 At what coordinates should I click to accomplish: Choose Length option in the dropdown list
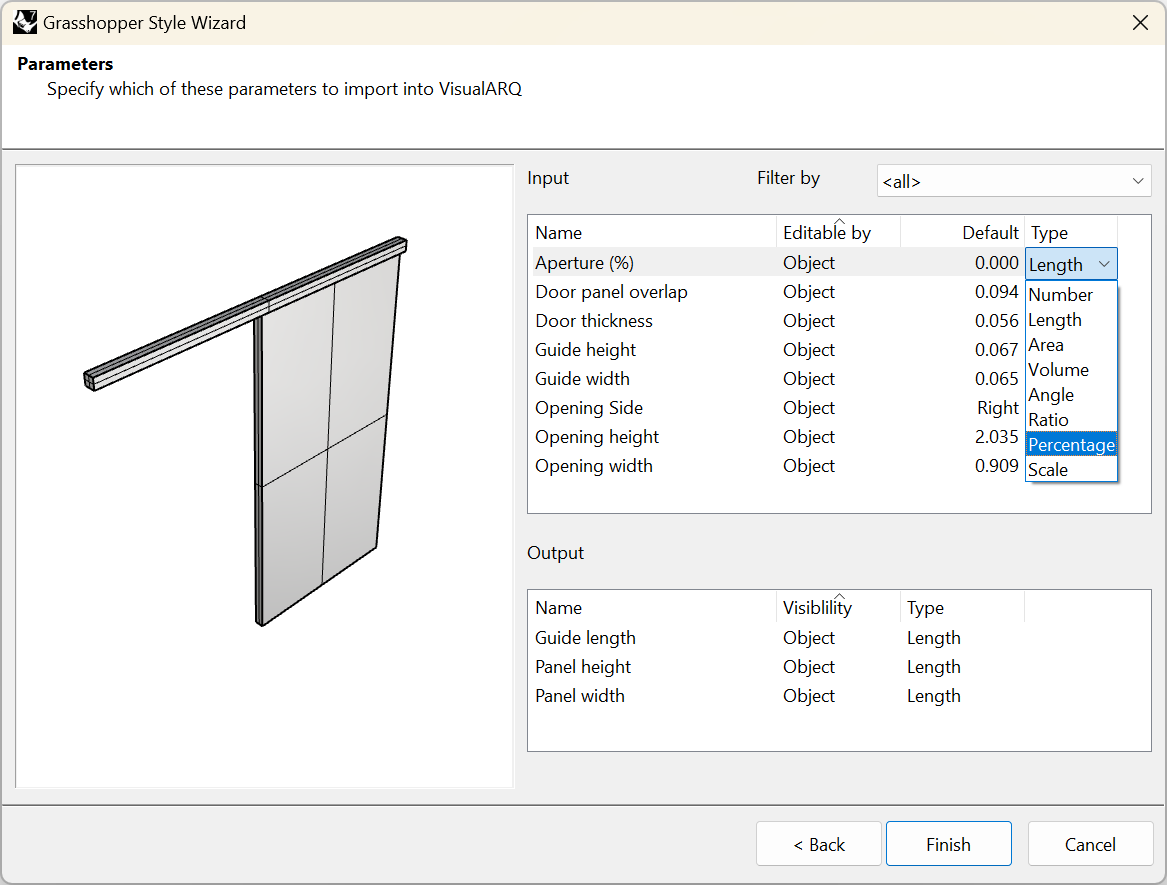(1071, 320)
